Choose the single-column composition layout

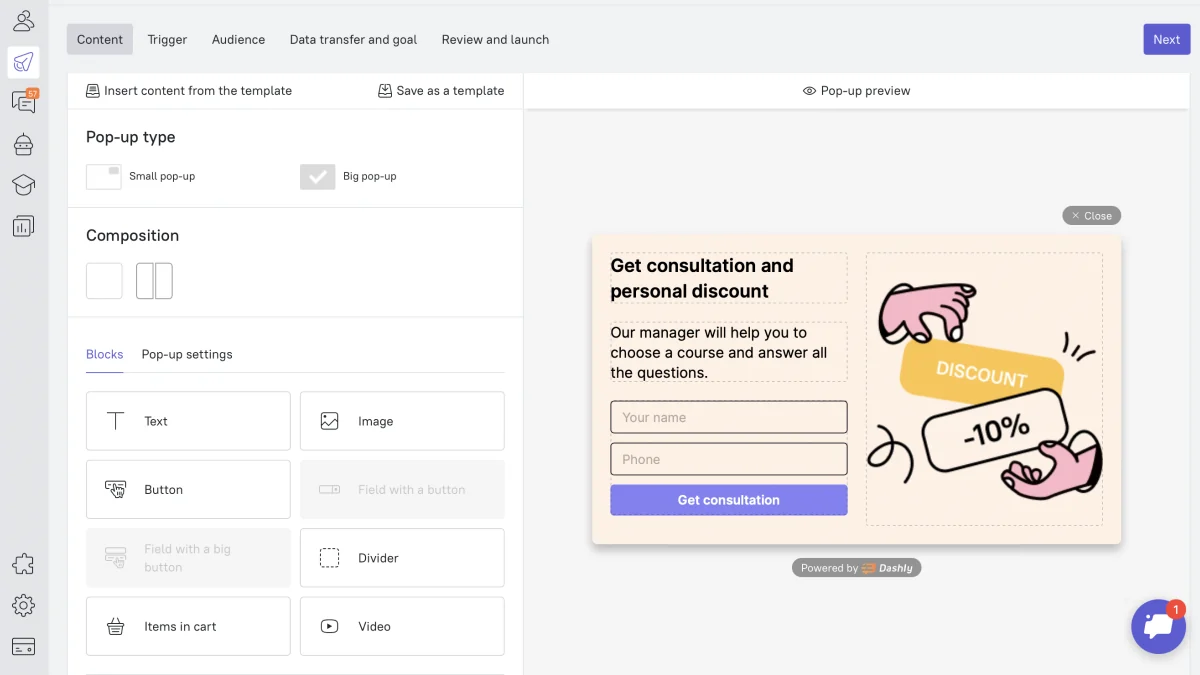[104, 281]
